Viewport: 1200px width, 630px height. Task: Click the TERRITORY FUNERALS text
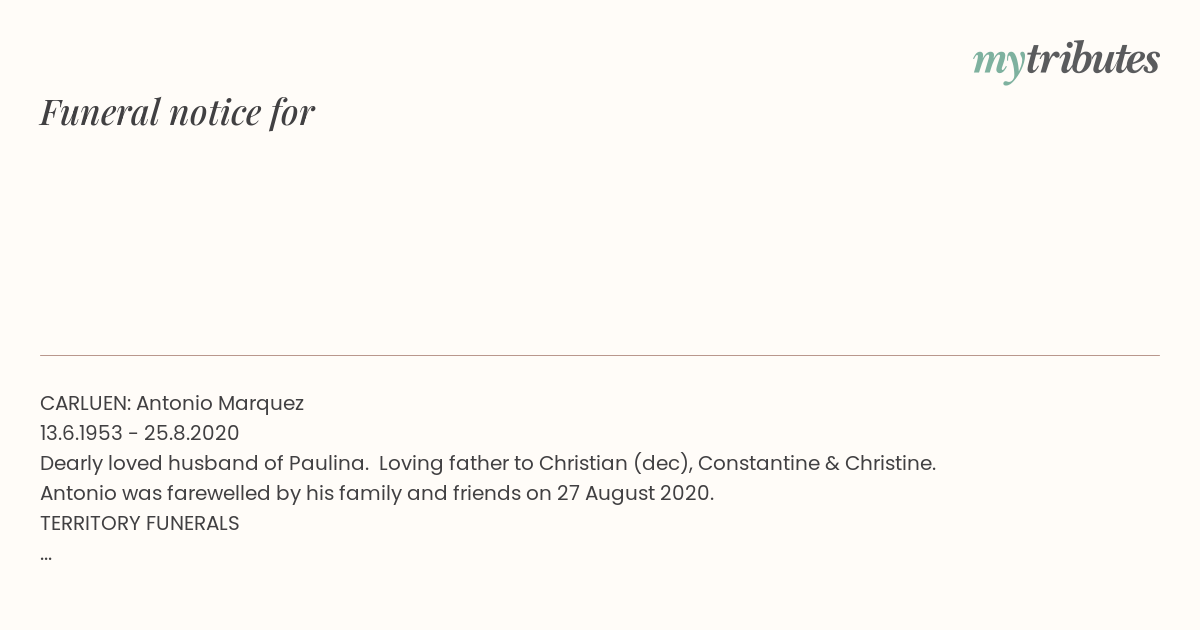140,523
